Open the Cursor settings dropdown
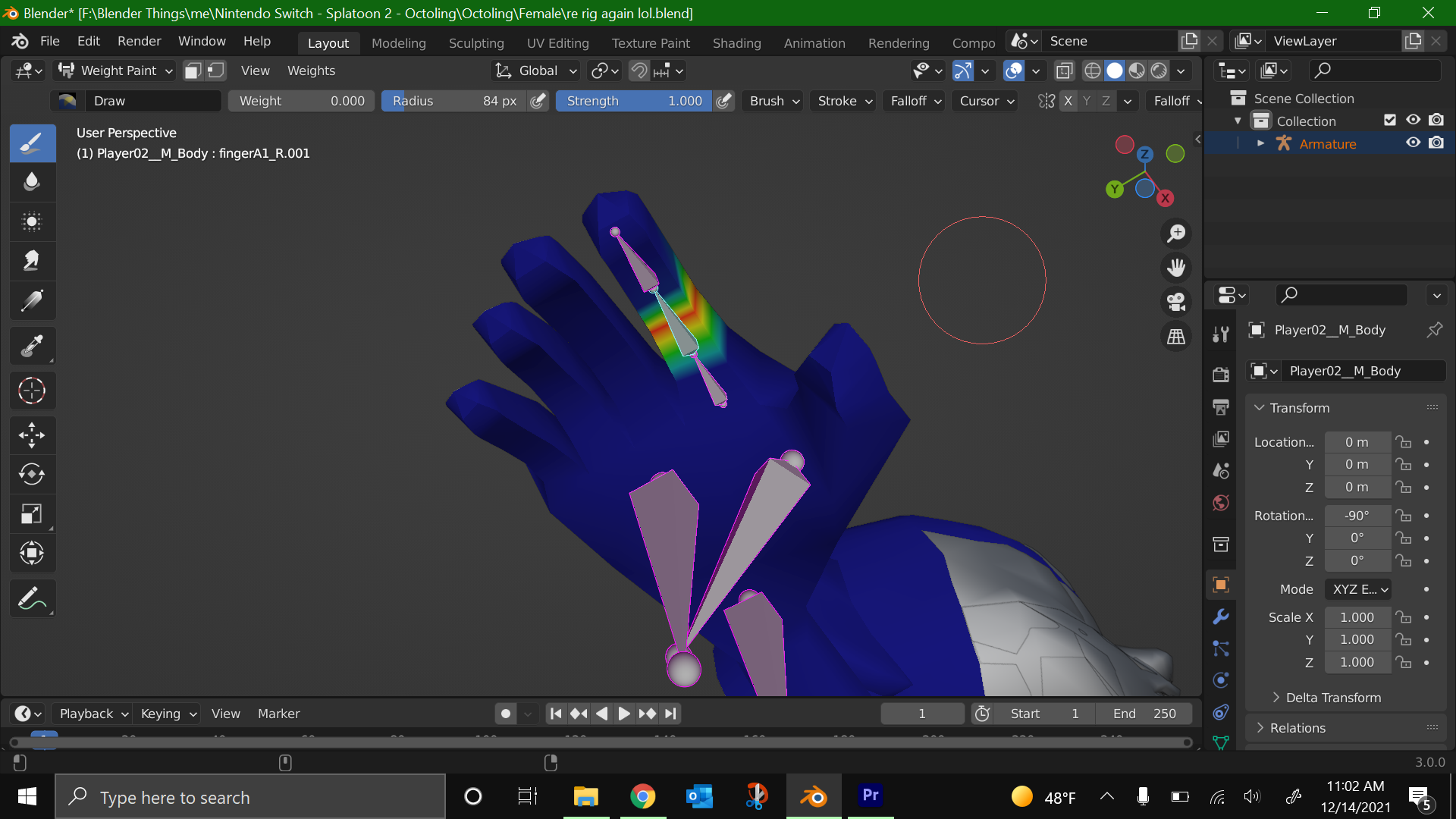The image size is (1456, 819). point(987,101)
